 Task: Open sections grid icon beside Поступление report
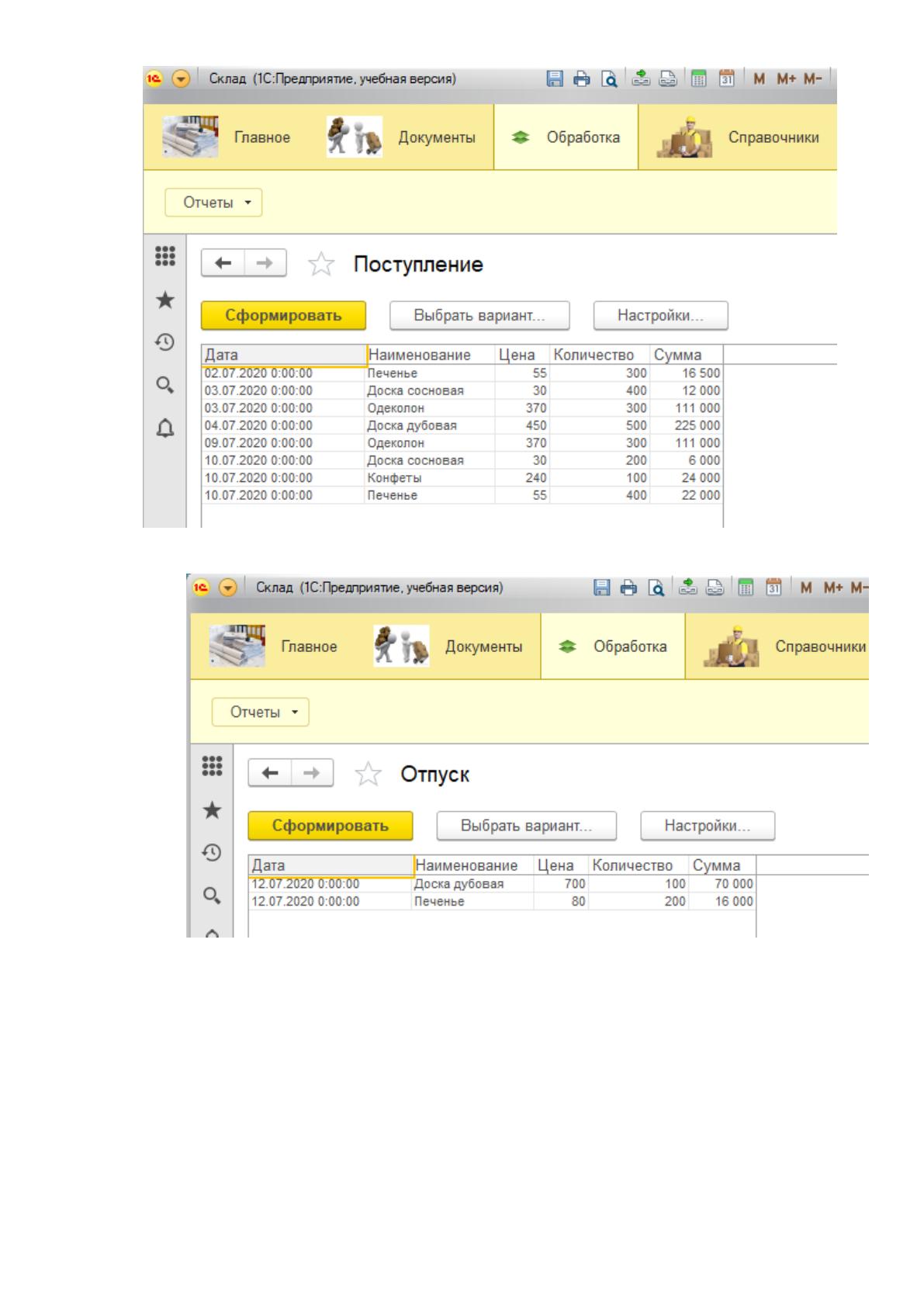165,256
